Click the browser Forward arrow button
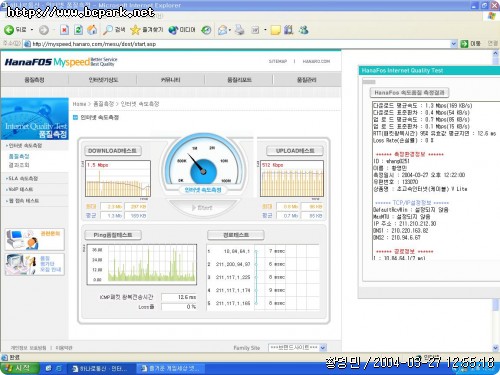 44,30
